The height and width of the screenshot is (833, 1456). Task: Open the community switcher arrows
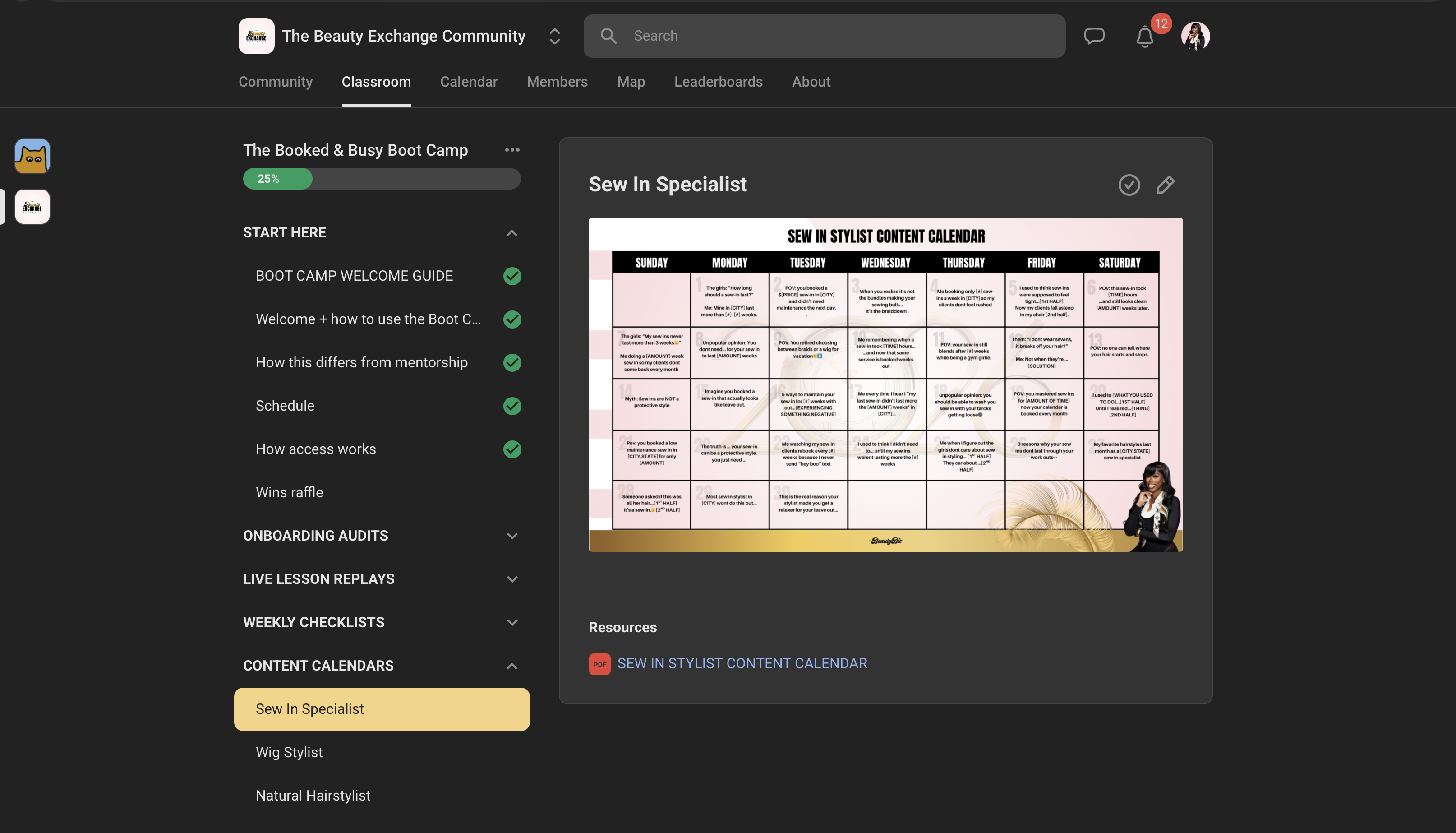click(554, 36)
